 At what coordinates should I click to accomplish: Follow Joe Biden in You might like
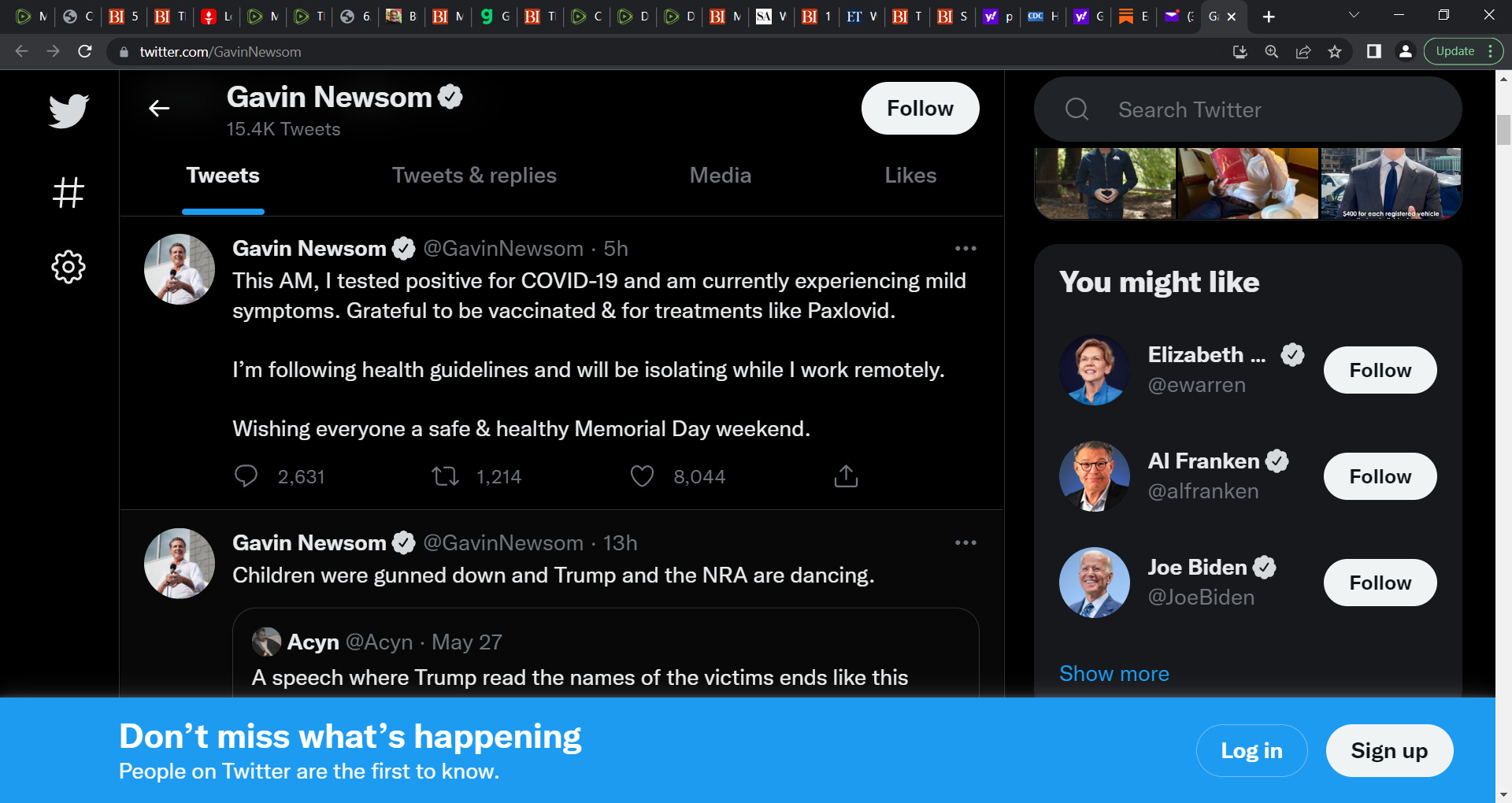point(1380,583)
